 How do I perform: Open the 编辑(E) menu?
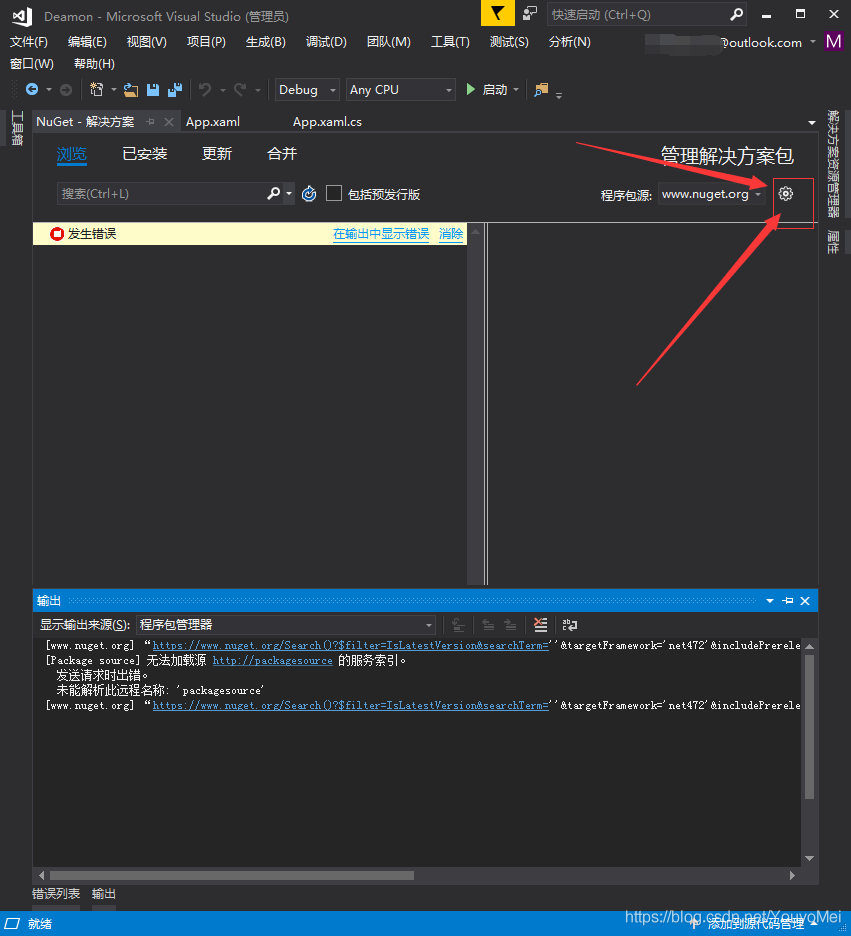point(87,42)
